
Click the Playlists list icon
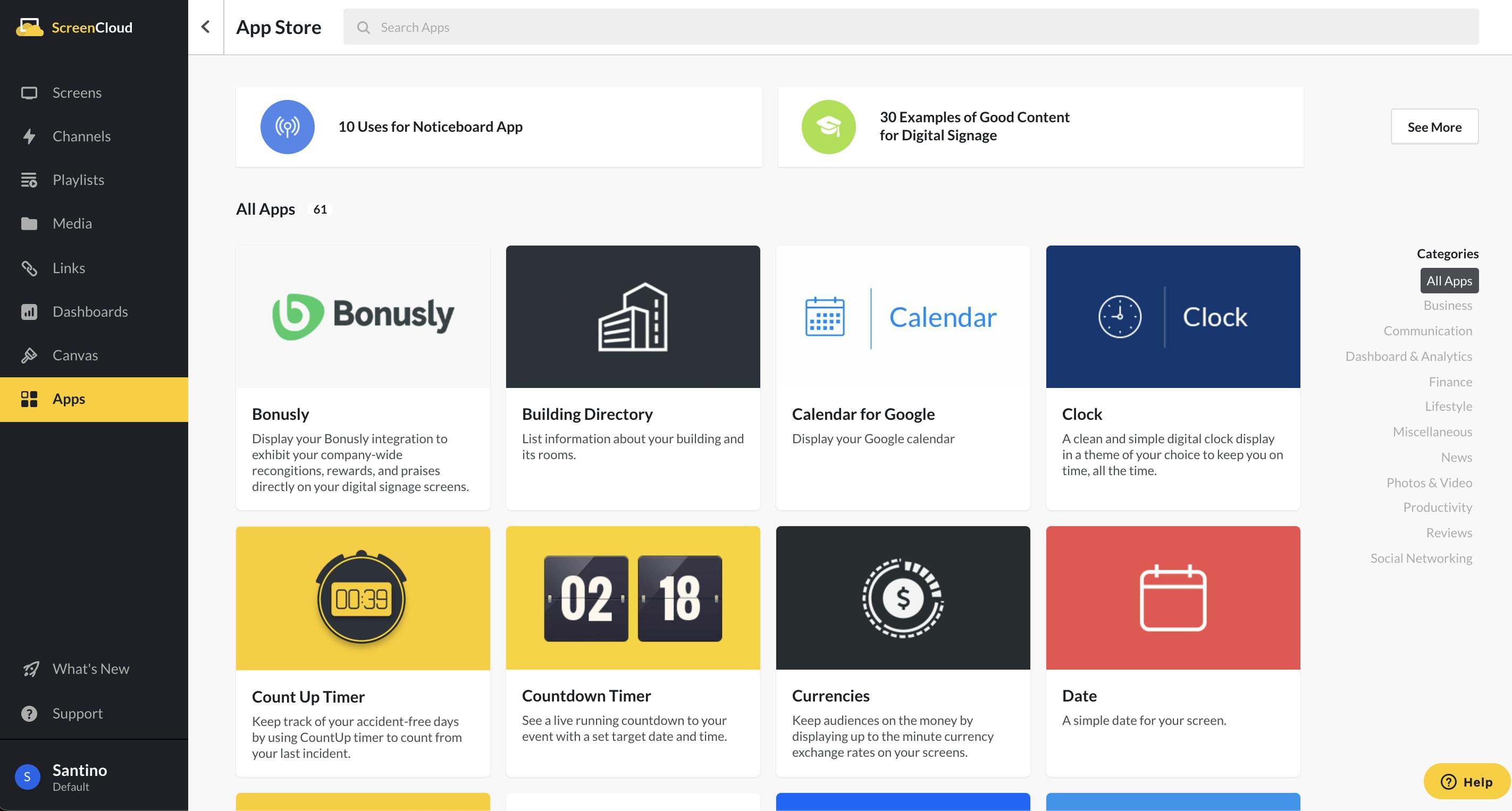click(29, 180)
